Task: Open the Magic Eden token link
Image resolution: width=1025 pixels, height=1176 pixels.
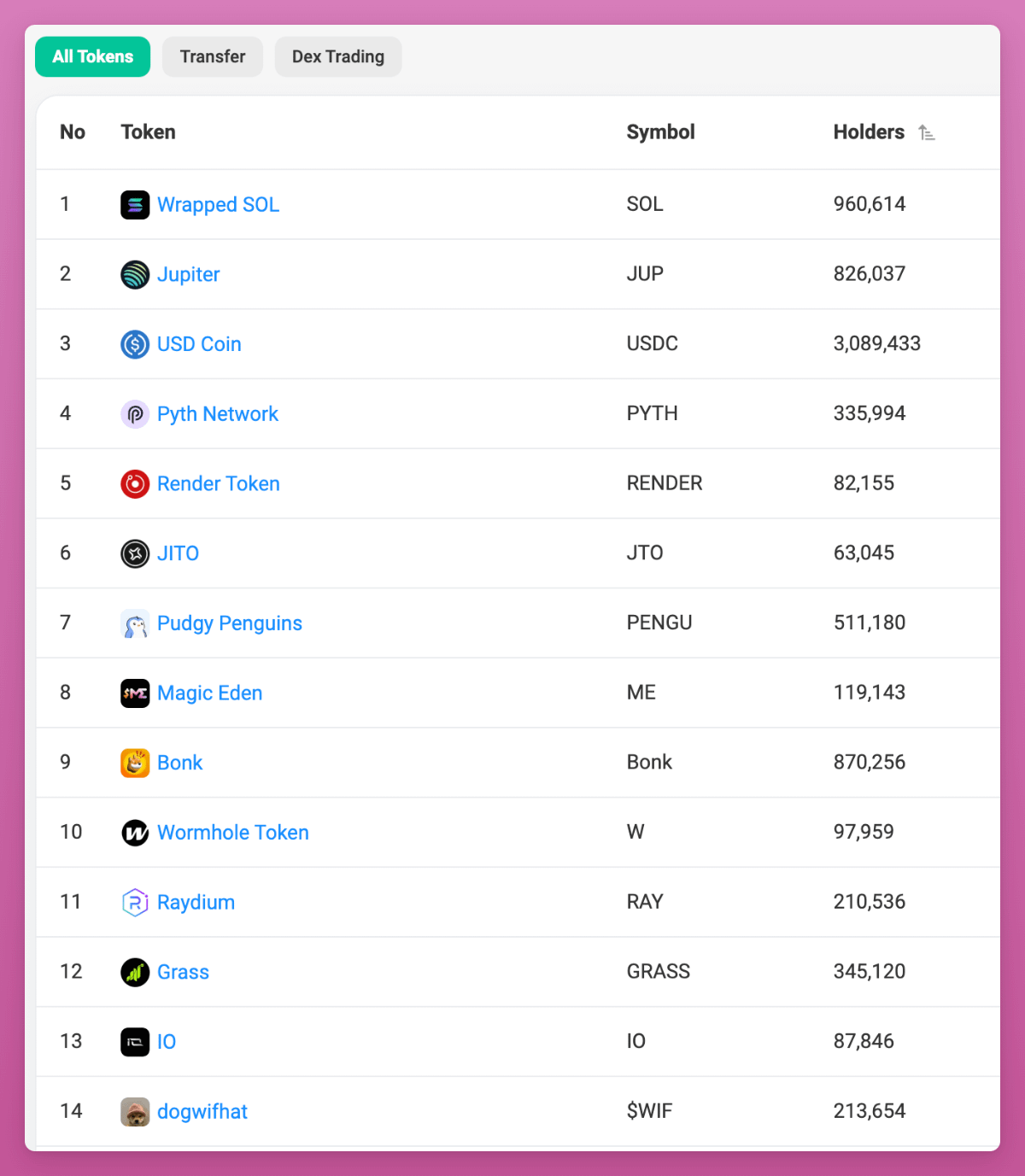Action: tap(209, 693)
